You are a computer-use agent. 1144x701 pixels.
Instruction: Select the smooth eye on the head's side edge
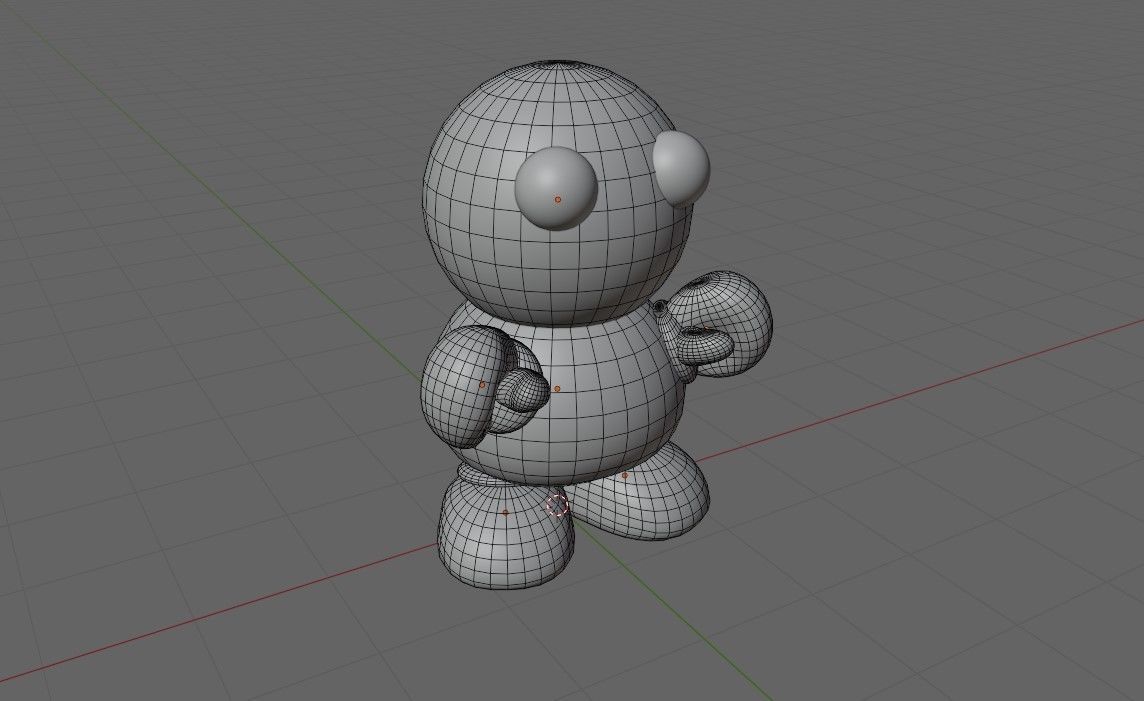pos(681,168)
